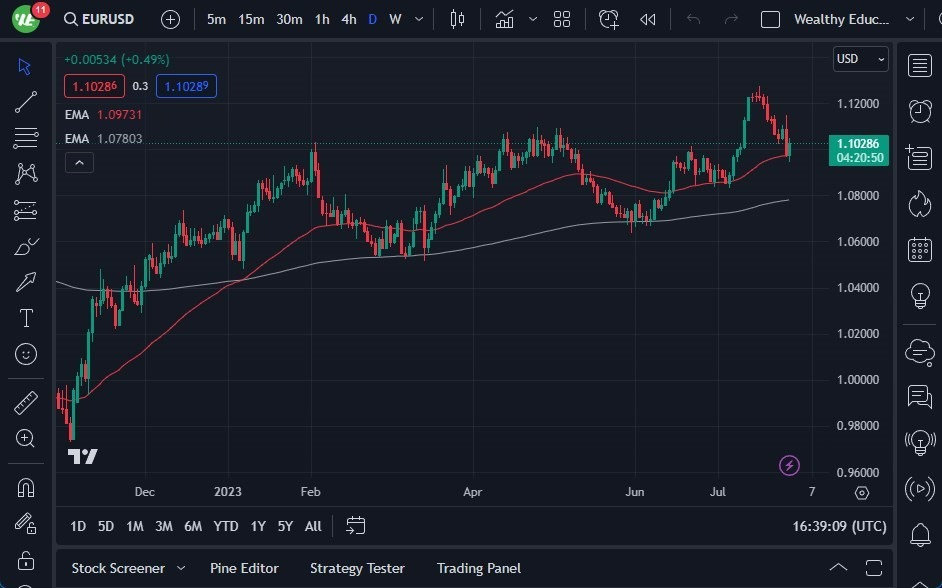Open the economic calendar panel
The height and width of the screenshot is (588, 942).
920,249
